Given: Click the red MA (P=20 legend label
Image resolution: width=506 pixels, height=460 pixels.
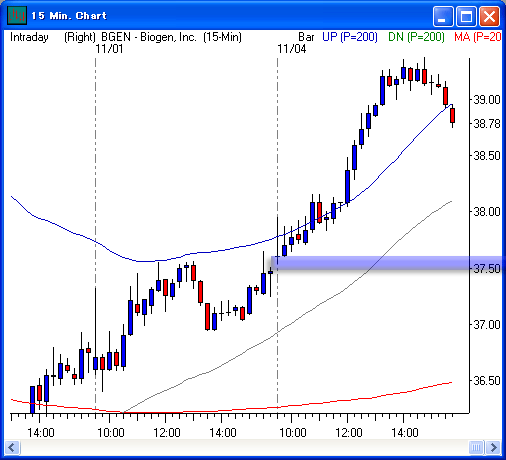Looking at the screenshot, I should [x=477, y=37].
